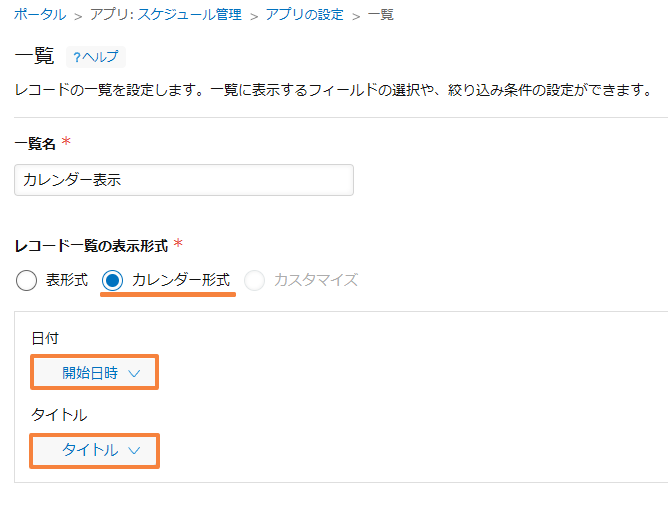Navigate to アプリの設定 breadcrumb
This screenshot has height=509, width=668.
click(x=305, y=15)
